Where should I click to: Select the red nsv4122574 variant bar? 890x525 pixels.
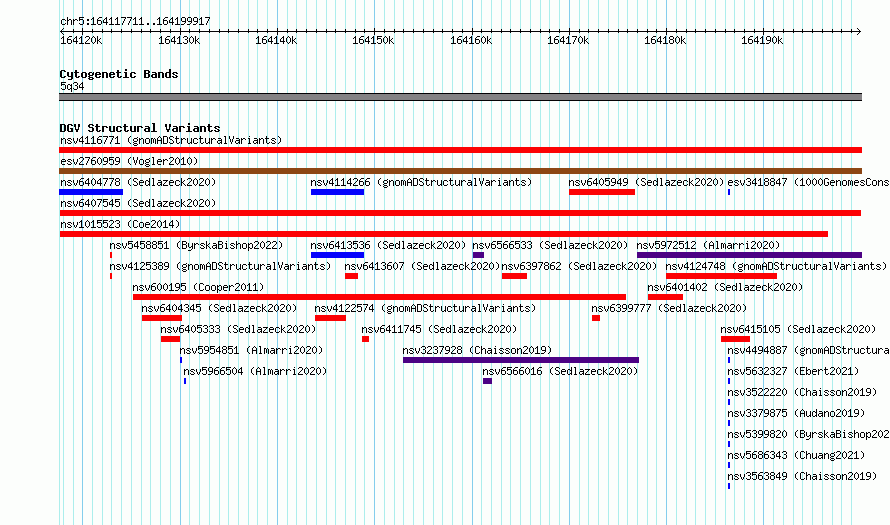click(x=330, y=318)
